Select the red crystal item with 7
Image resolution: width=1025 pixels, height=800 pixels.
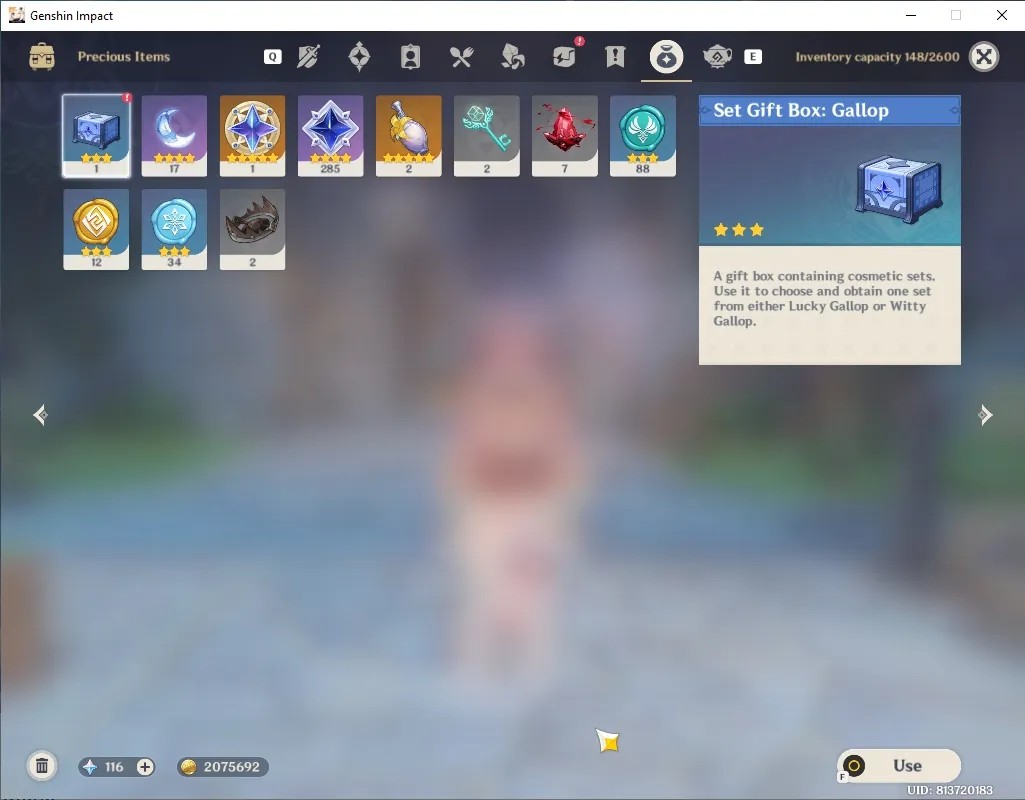[565, 136]
